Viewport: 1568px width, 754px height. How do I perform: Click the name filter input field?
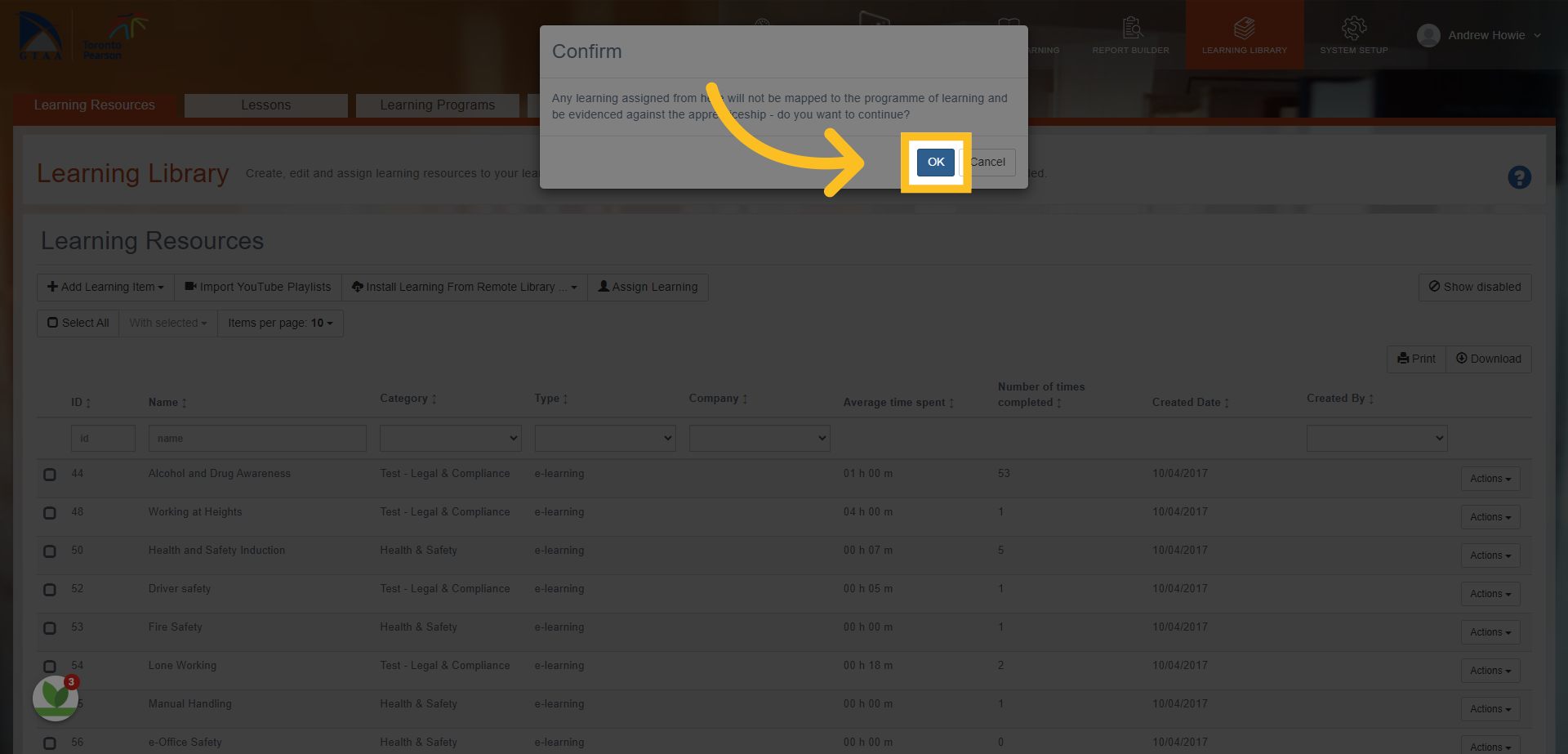coord(257,438)
